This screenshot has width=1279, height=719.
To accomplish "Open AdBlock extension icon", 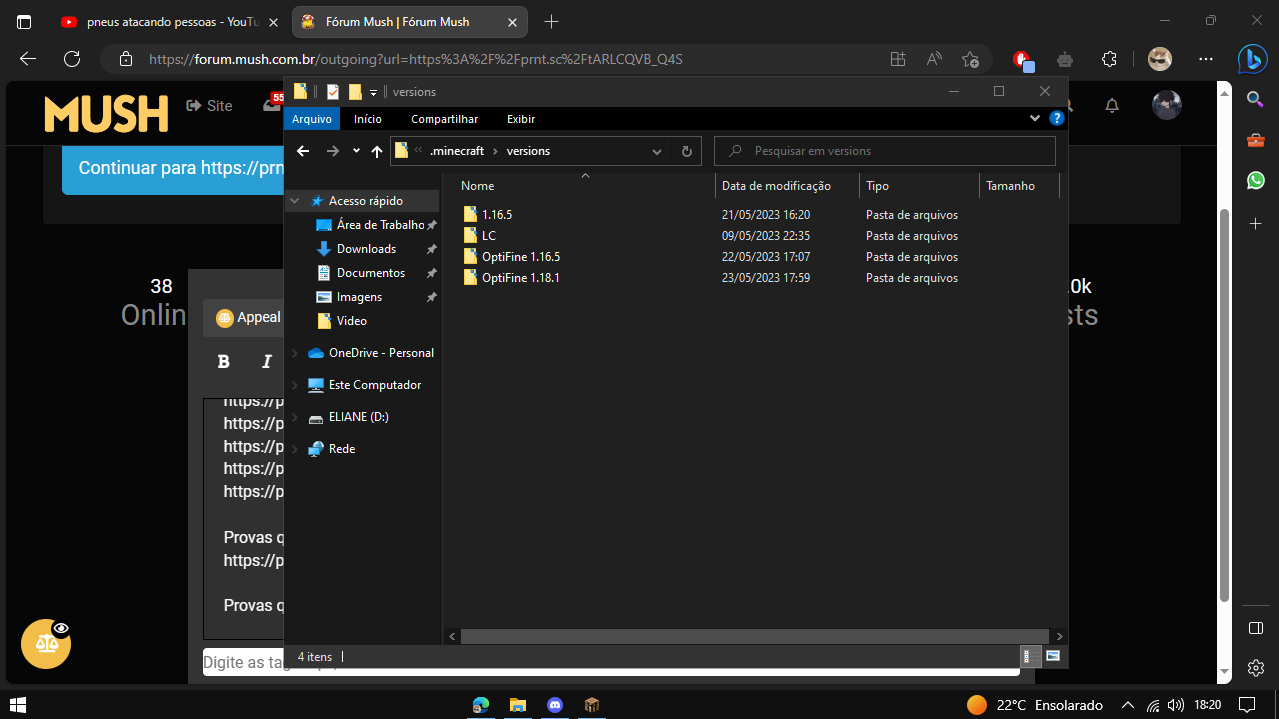I will tap(1021, 59).
